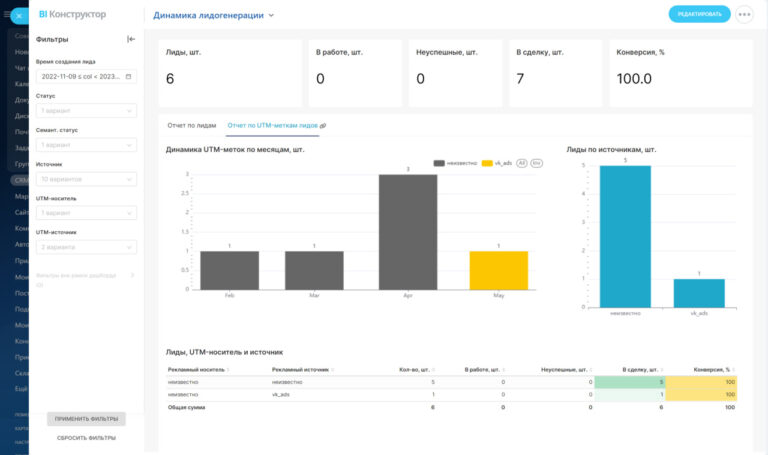This screenshot has height=455, width=768.
Task: Click the Время создания лида date field
Action: click(86, 76)
